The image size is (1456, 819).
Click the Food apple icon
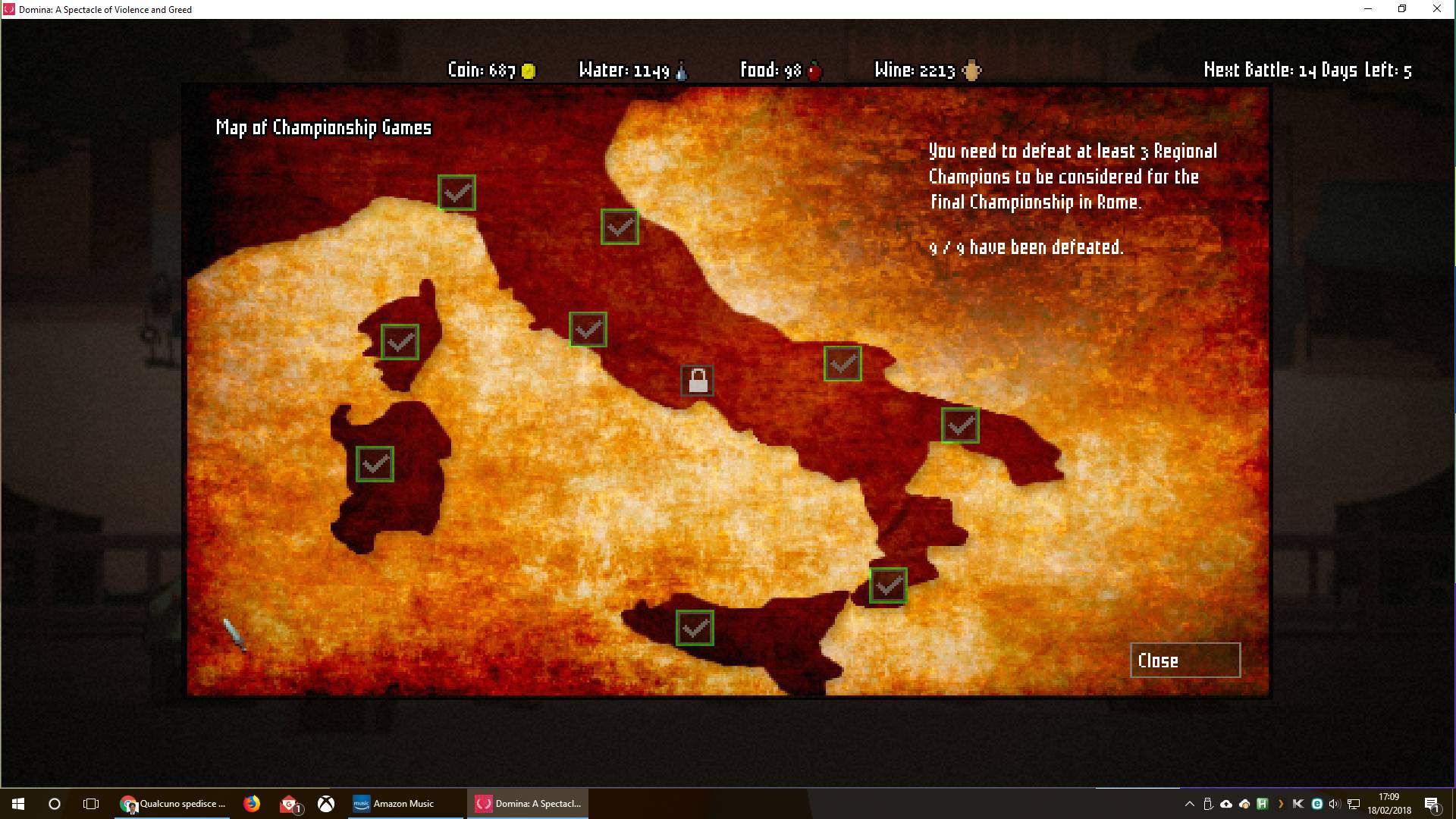pyautogui.click(x=814, y=70)
